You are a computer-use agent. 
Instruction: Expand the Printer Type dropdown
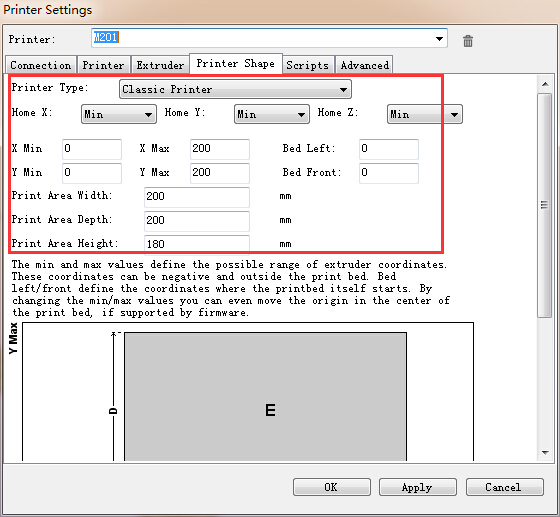[x=235, y=89]
